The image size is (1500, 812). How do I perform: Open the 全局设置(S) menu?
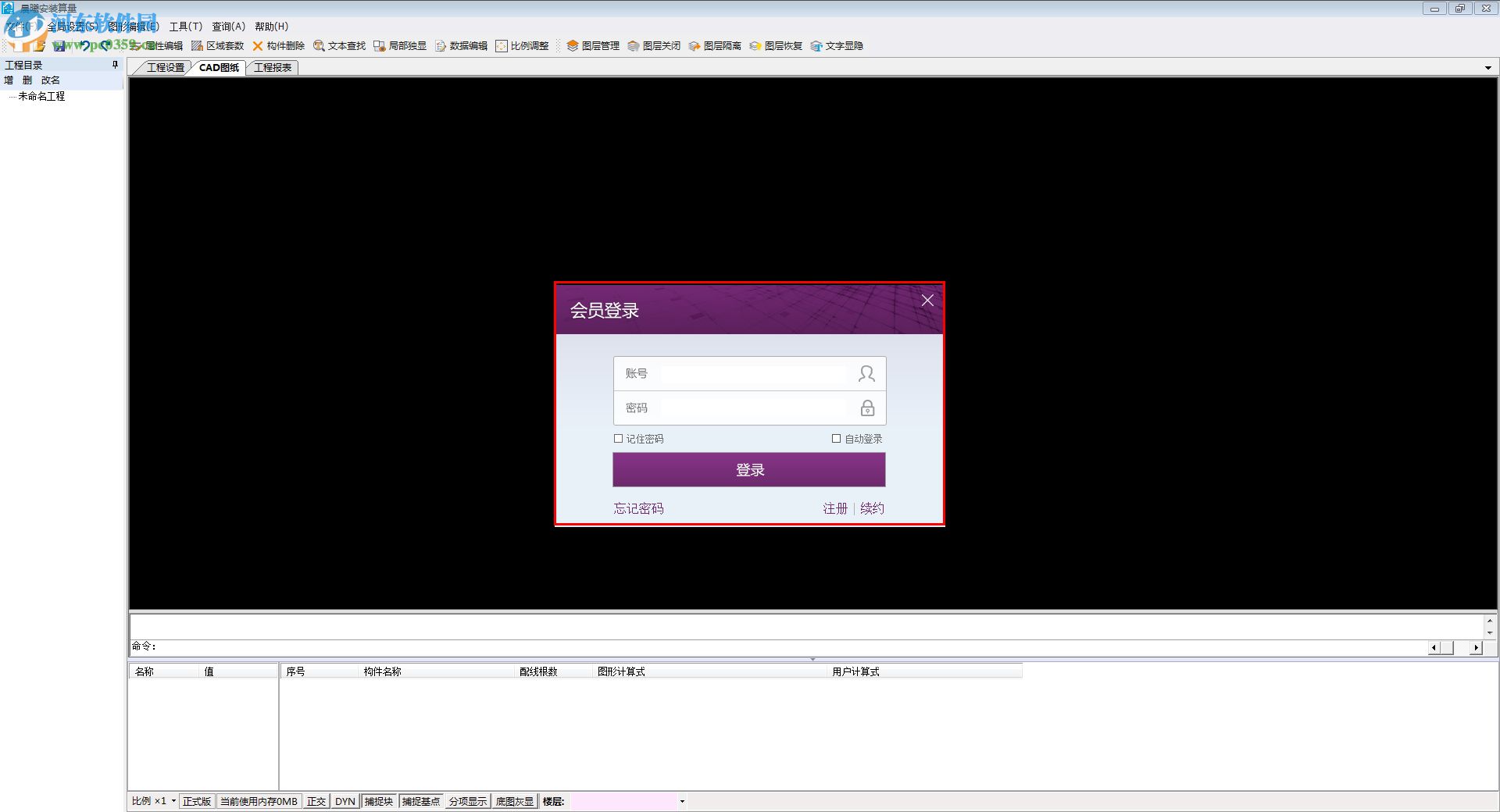point(73,27)
